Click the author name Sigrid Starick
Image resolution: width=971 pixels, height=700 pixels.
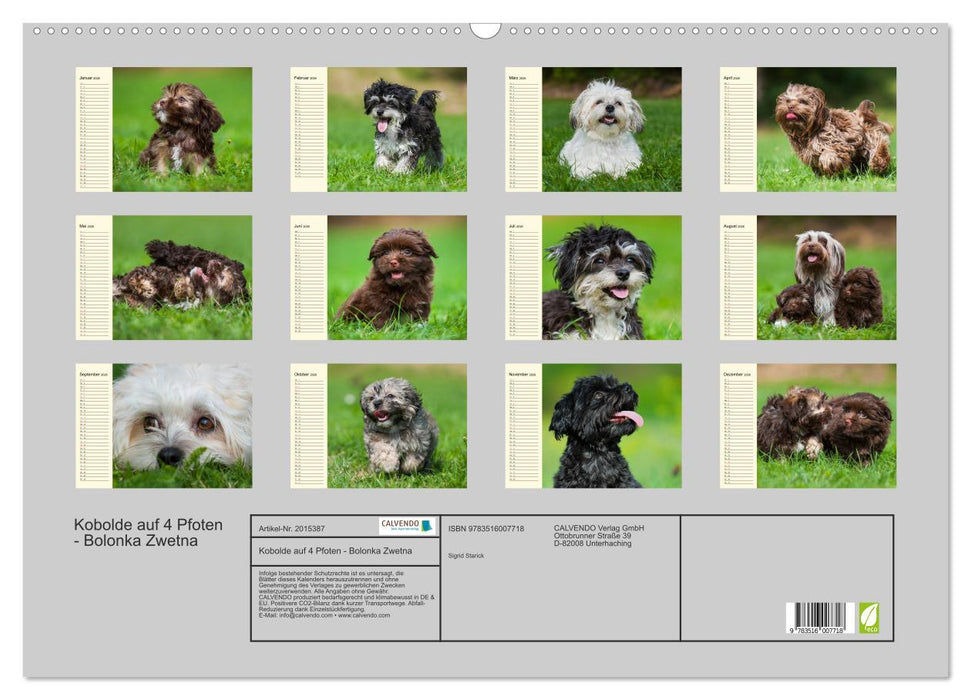[466, 555]
